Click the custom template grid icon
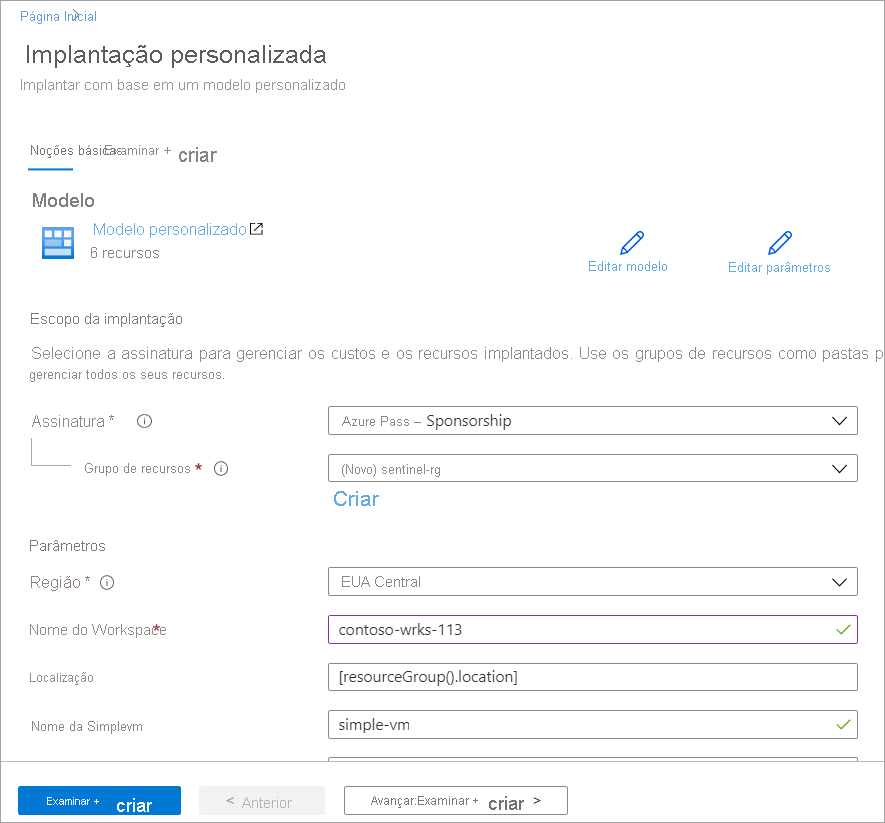The image size is (885, 823). [x=57, y=242]
